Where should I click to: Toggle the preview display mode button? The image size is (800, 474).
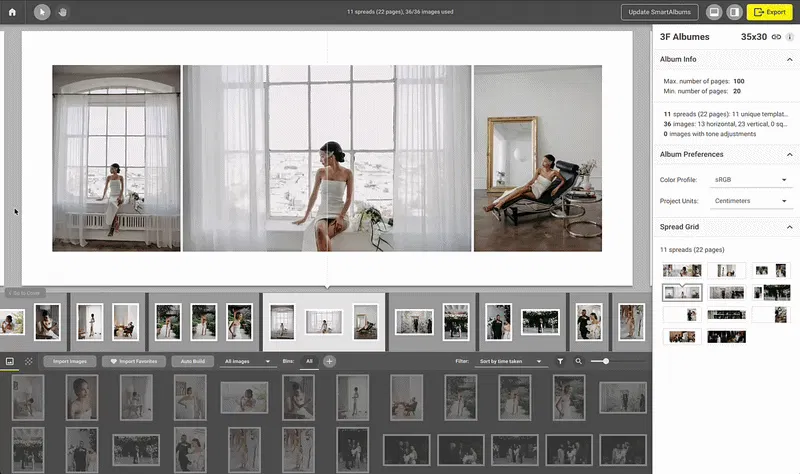pyautogui.click(x=714, y=12)
